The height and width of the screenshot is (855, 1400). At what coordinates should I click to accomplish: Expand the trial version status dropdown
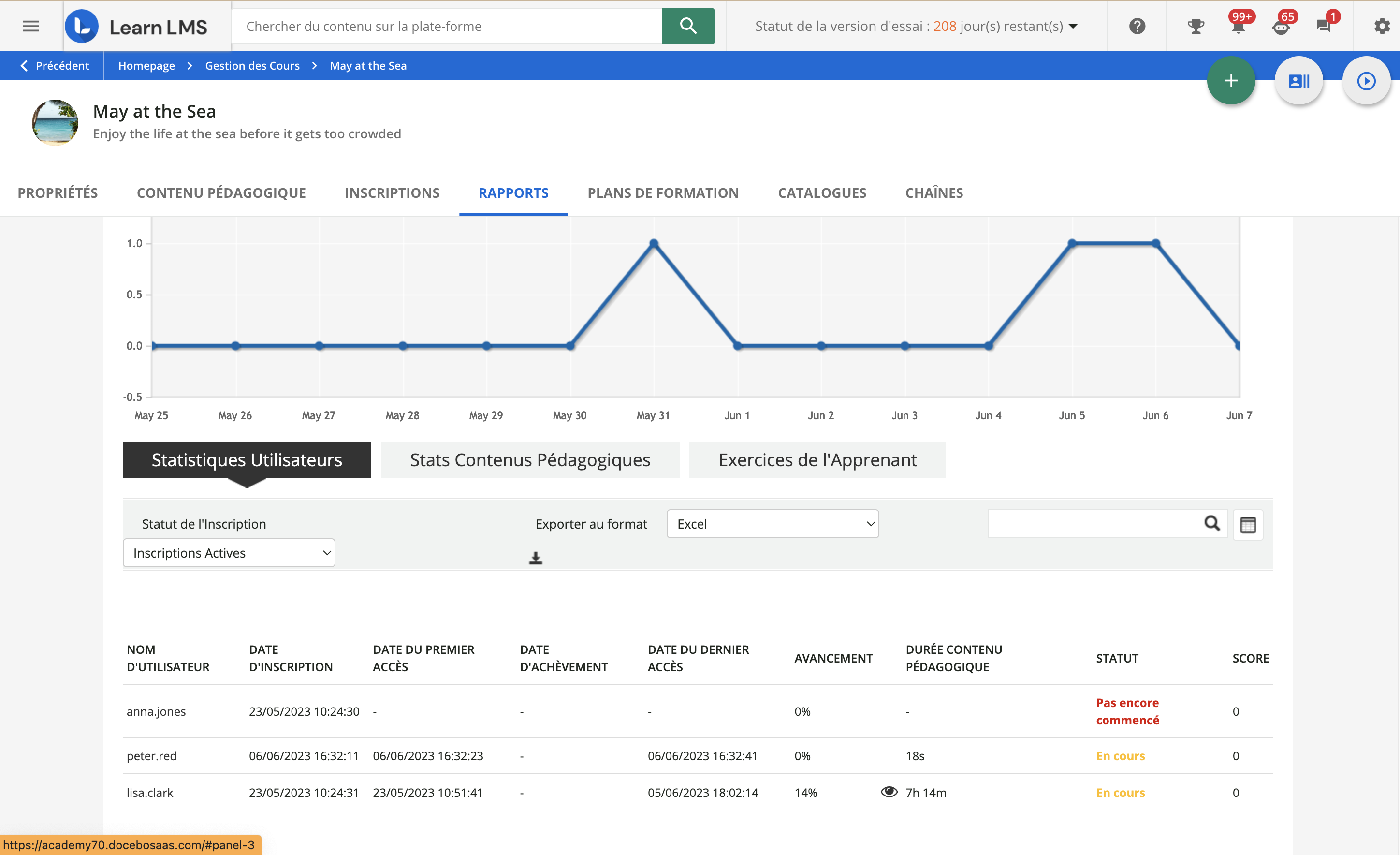pyautogui.click(x=916, y=26)
